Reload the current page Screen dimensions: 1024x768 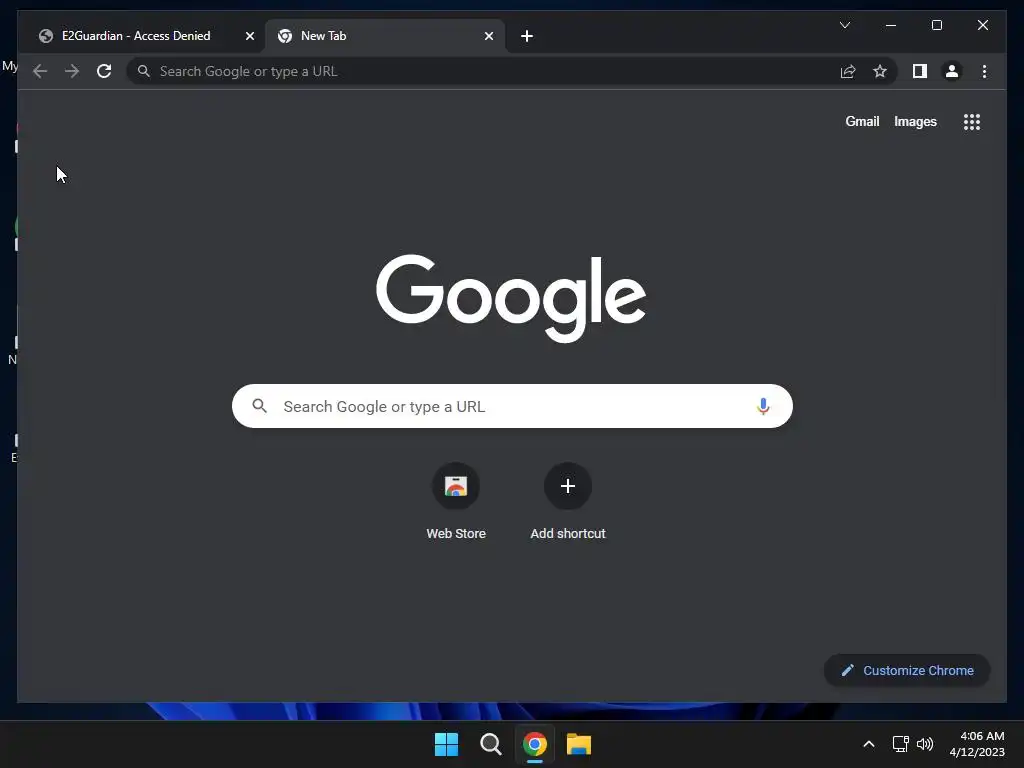104,71
